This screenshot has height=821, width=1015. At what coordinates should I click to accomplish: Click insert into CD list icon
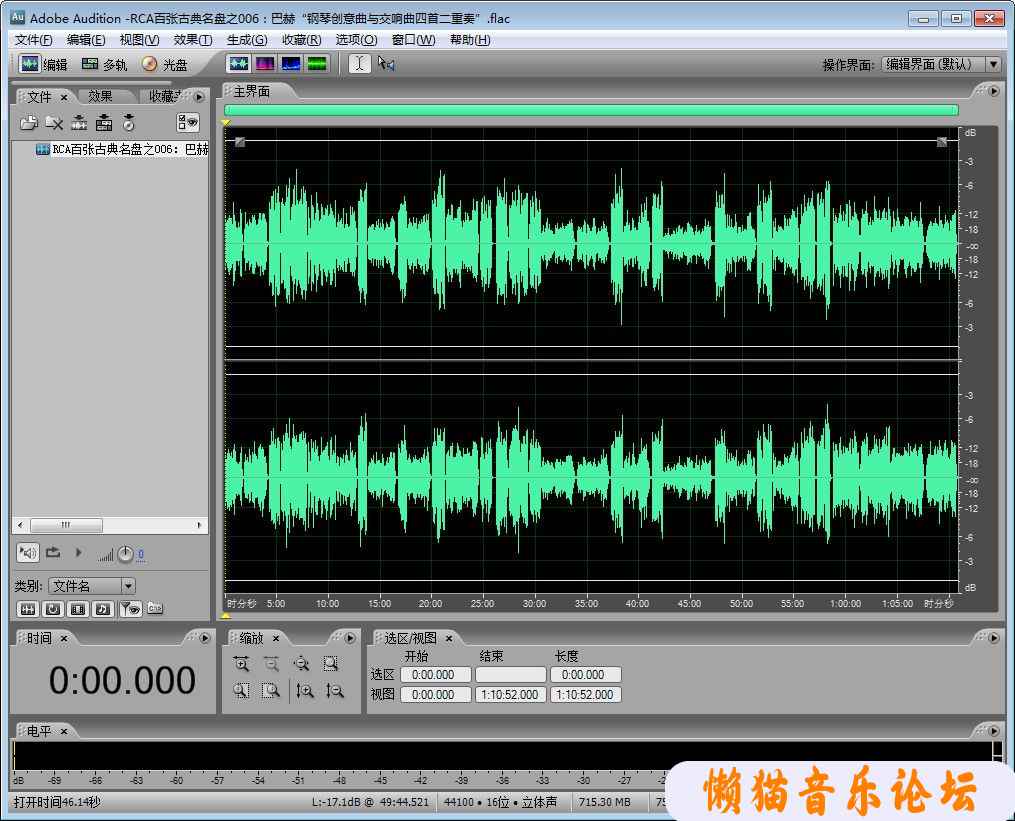click(129, 122)
